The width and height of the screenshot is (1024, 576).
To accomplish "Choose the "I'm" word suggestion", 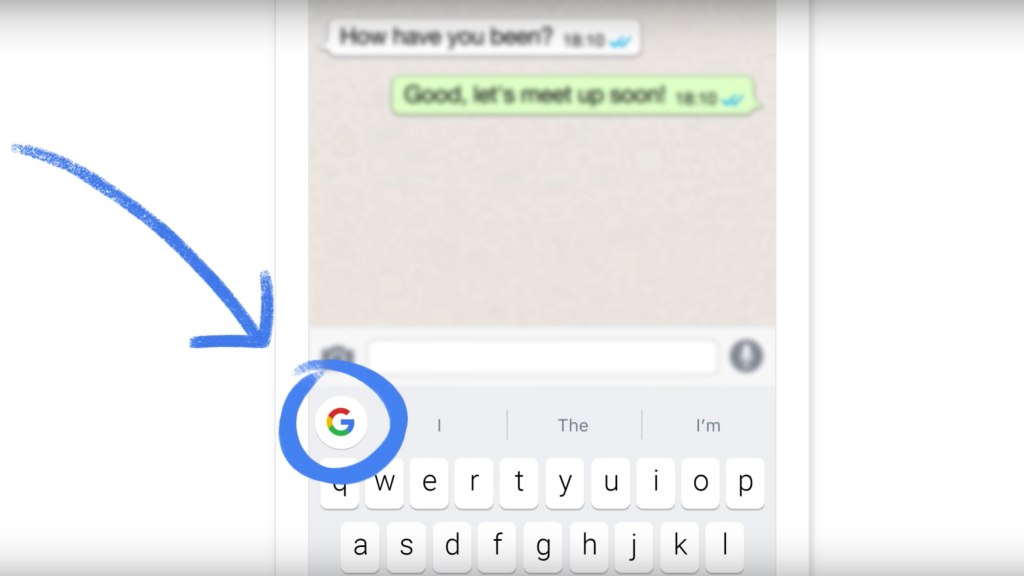I will click(x=708, y=425).
